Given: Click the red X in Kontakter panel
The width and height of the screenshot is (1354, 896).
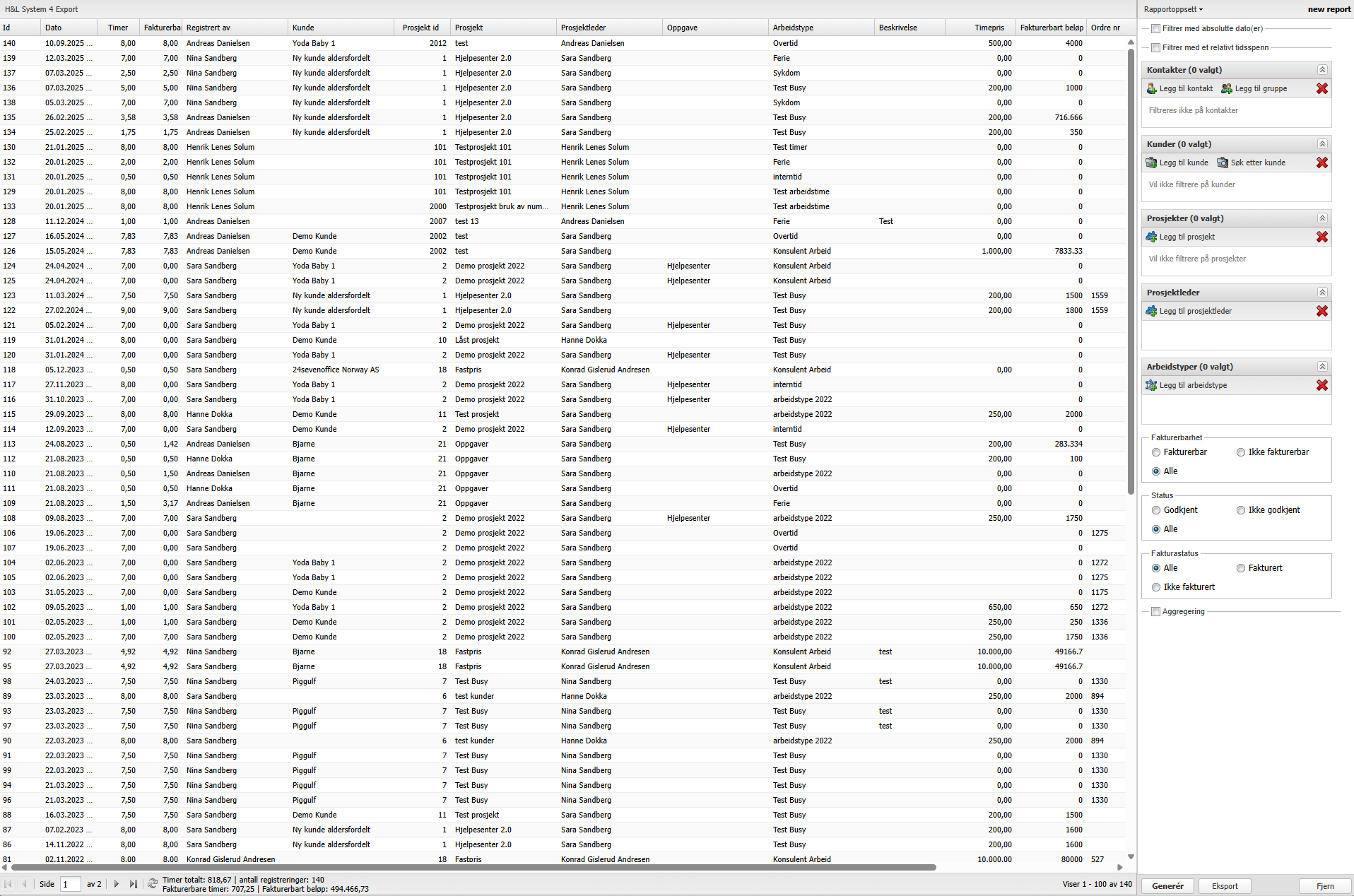Looking at the screenshot, I should pos(1321,88).
